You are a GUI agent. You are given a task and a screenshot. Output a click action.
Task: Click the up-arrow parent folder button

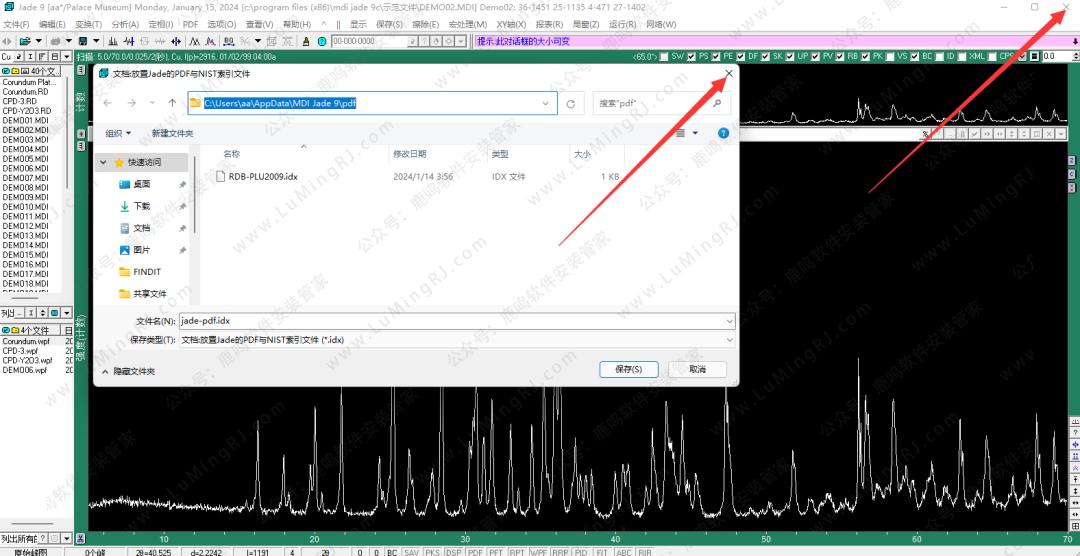[x=172, y=103]
